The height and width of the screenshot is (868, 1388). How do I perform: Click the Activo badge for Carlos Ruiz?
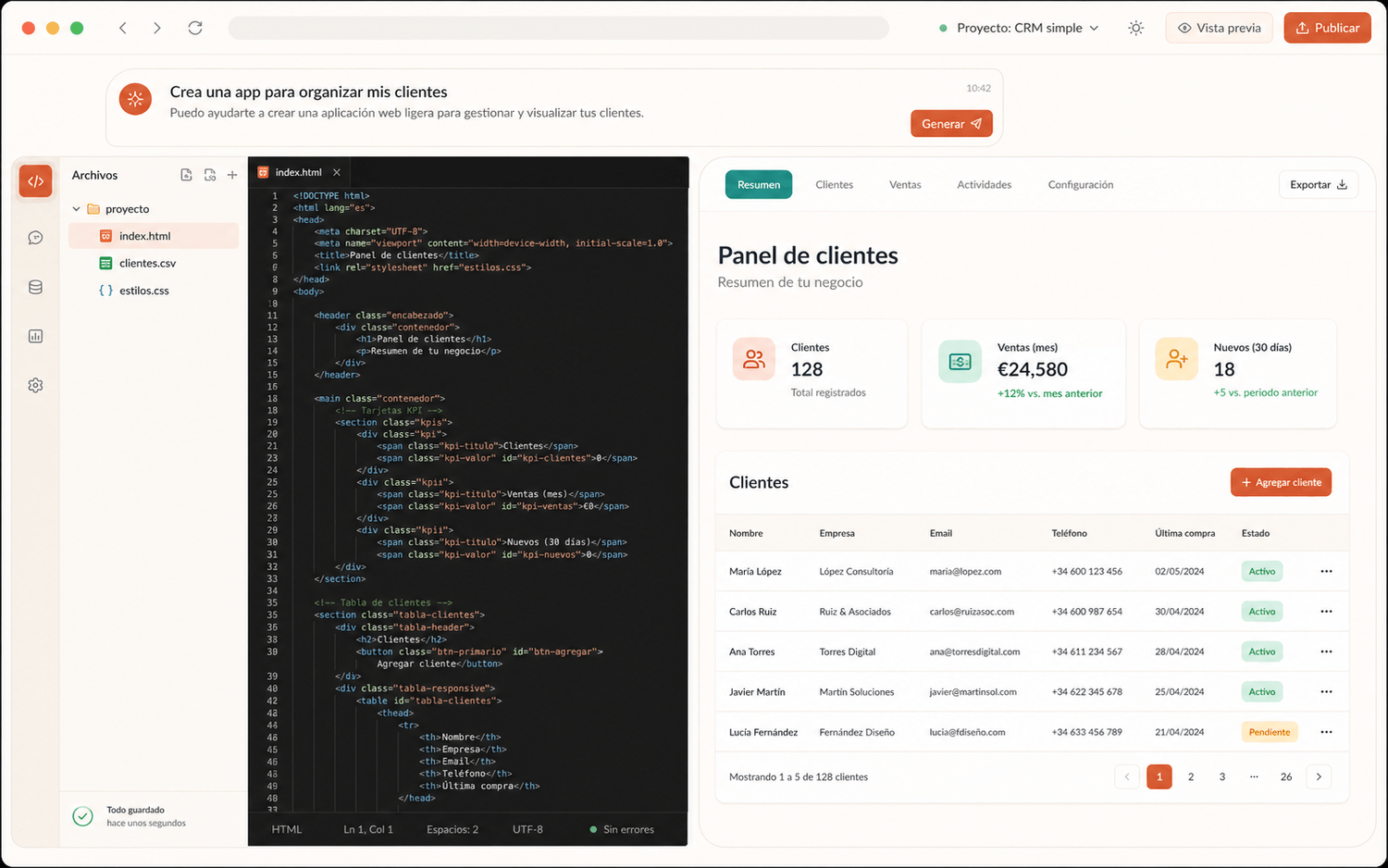point(1262,612)
